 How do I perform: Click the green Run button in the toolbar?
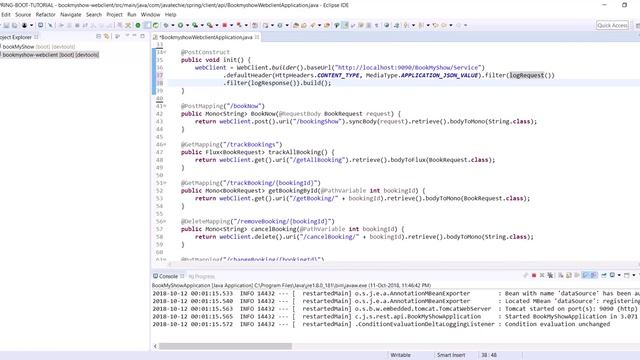click(180, 25)
